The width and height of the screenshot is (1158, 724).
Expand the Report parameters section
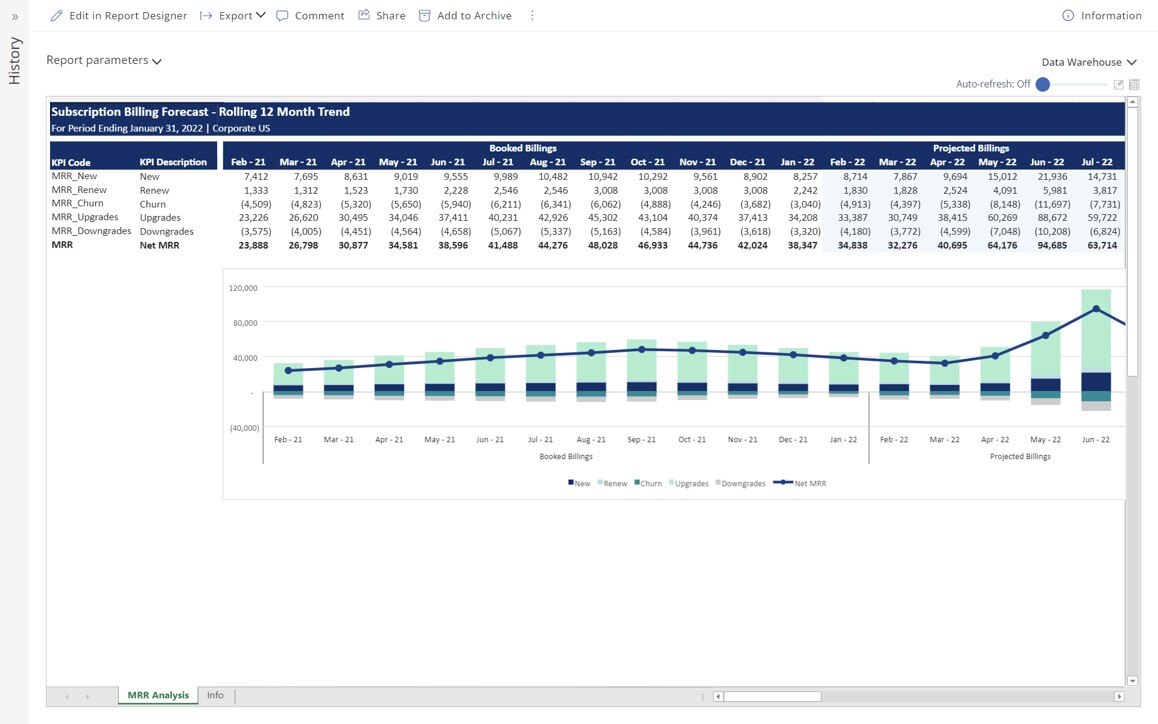(104, 61)
